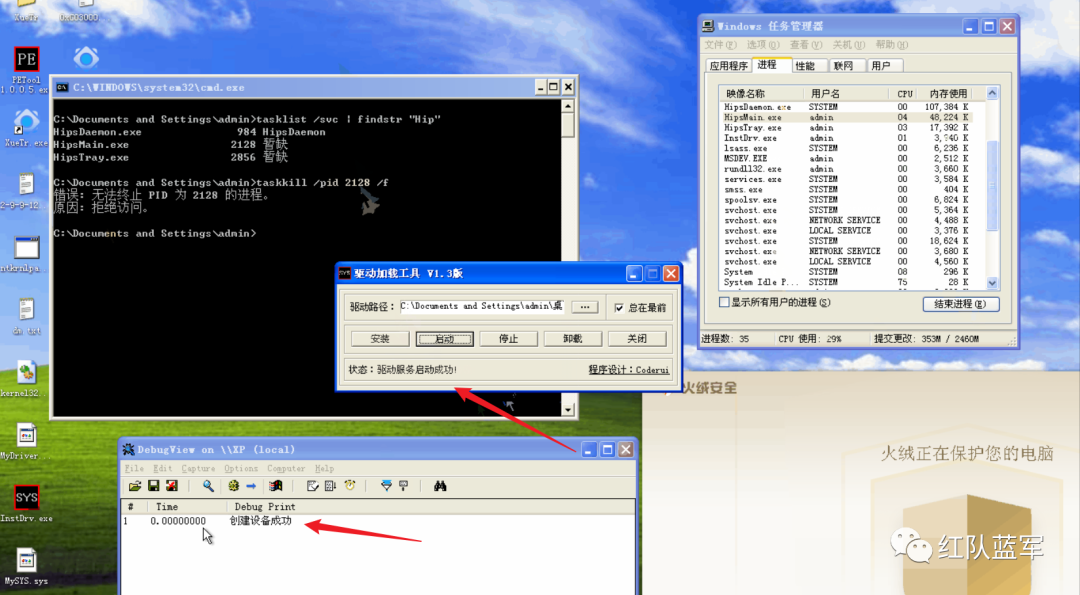
Task: Click binoculars Find icon in DebugView
Action: 440,486
